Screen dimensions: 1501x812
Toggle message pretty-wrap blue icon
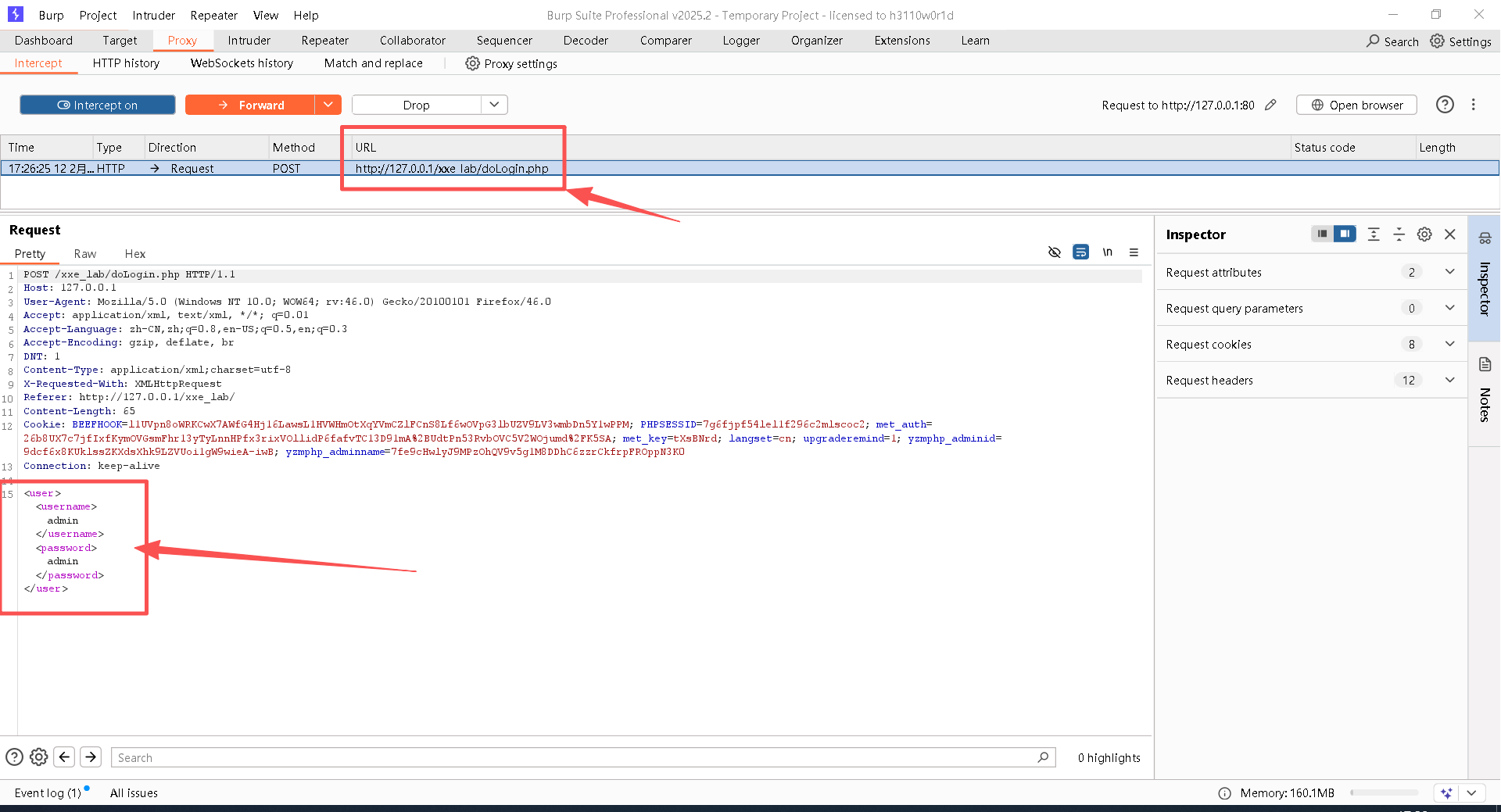pyautogui.click(x=1080, y=252)
